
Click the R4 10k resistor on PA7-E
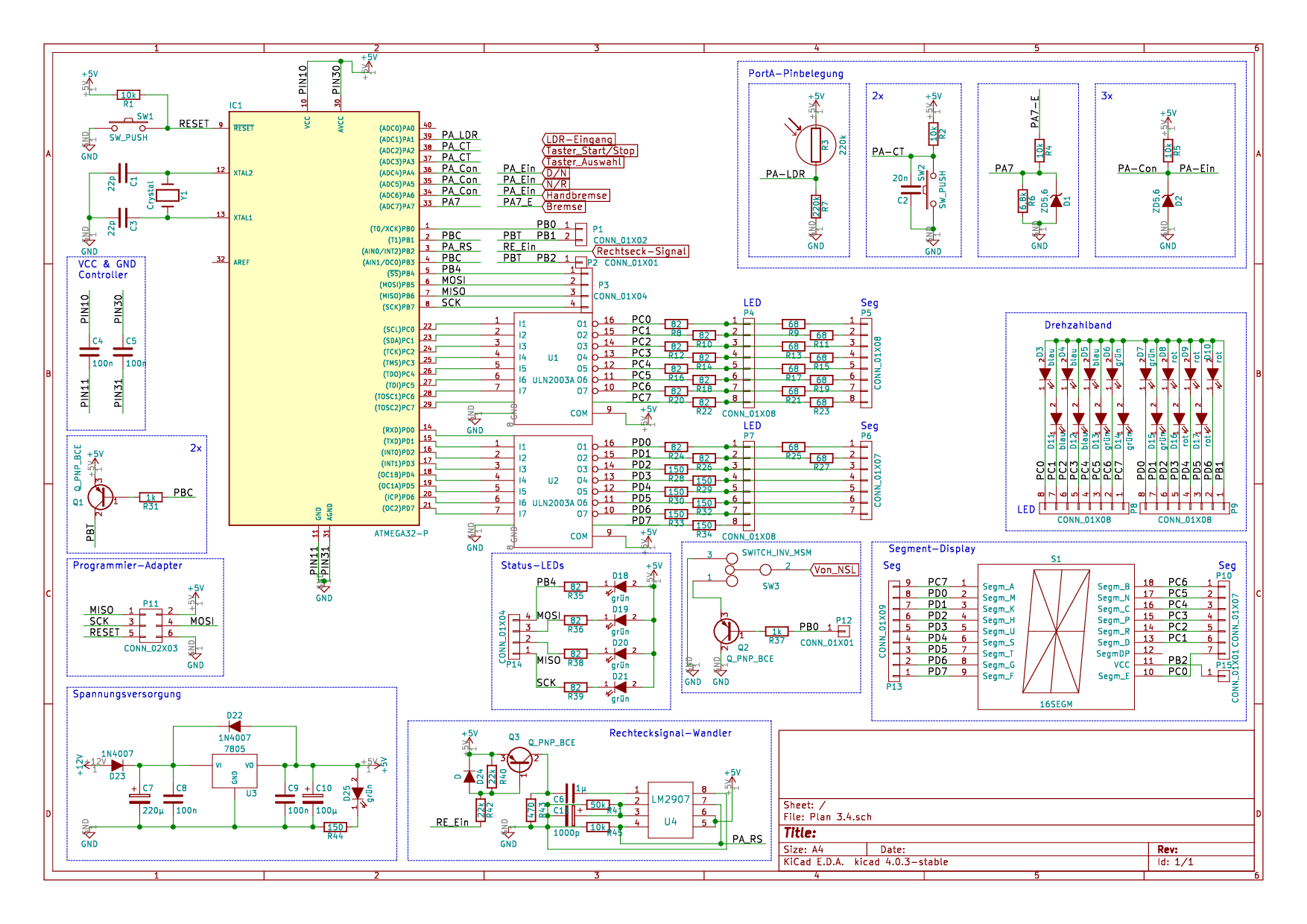(x=1039, y=151)
